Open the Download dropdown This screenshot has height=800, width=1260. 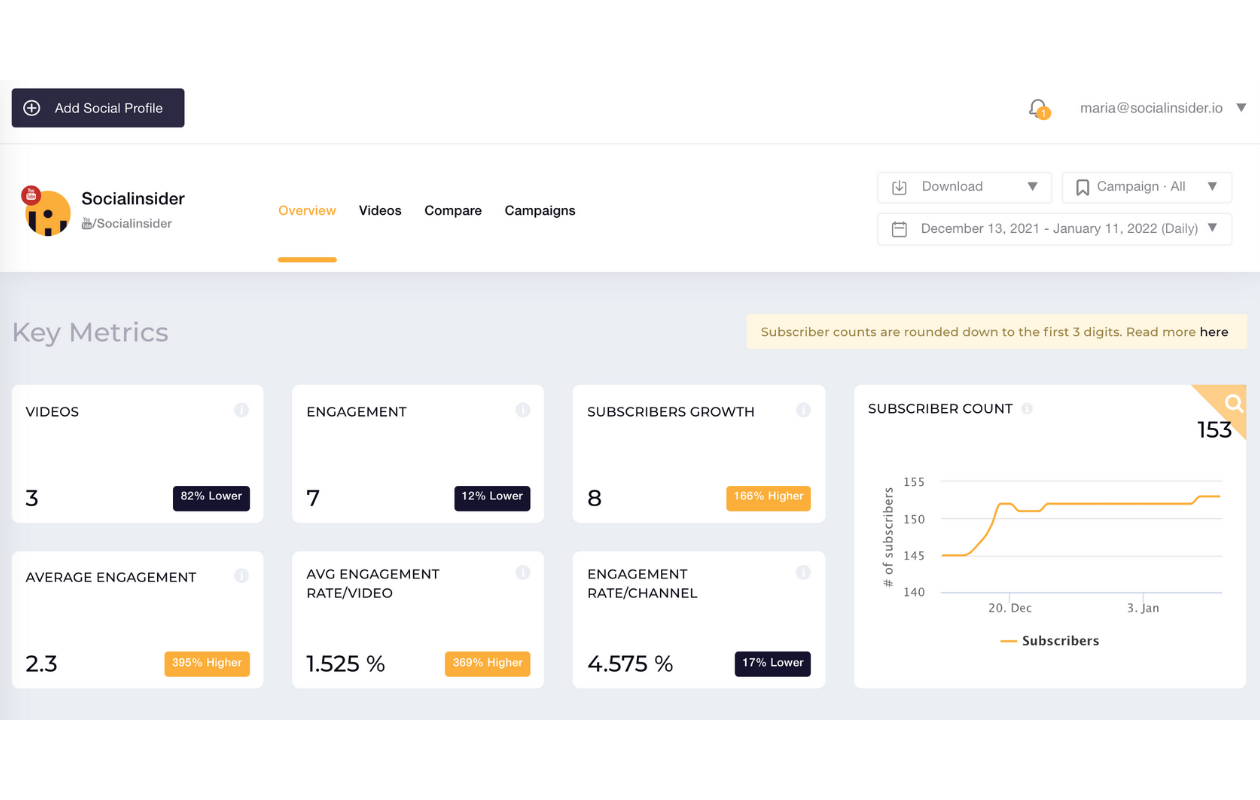(964, 187)
